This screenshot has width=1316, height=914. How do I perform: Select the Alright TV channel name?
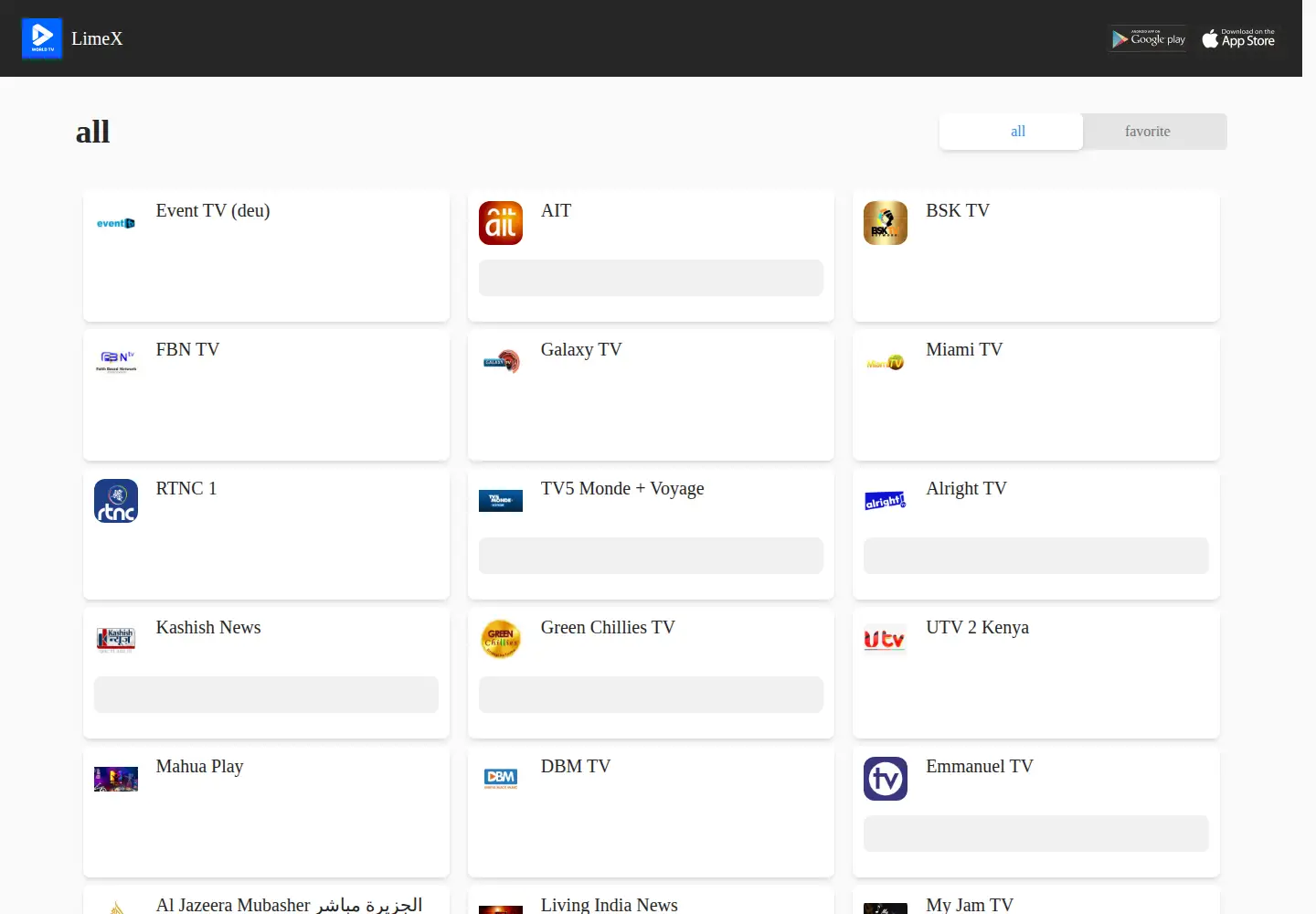(966, 488)
